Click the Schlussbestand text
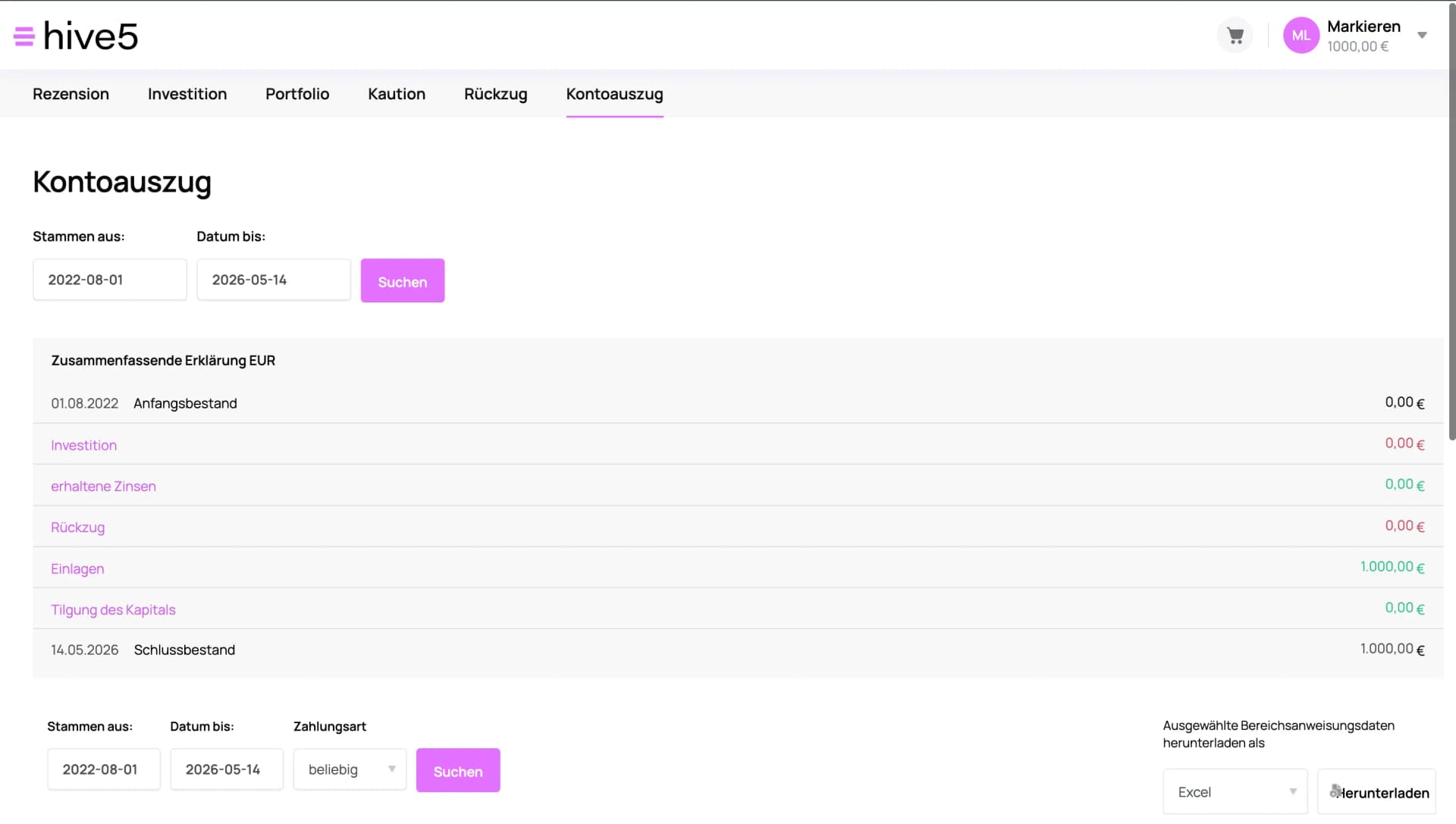The image size is (1456, 824). [184, 650]
